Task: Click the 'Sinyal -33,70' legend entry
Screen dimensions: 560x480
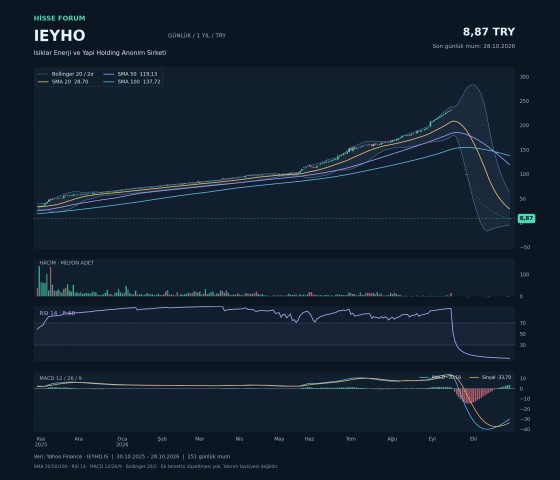Action: [x=490, y=377]
